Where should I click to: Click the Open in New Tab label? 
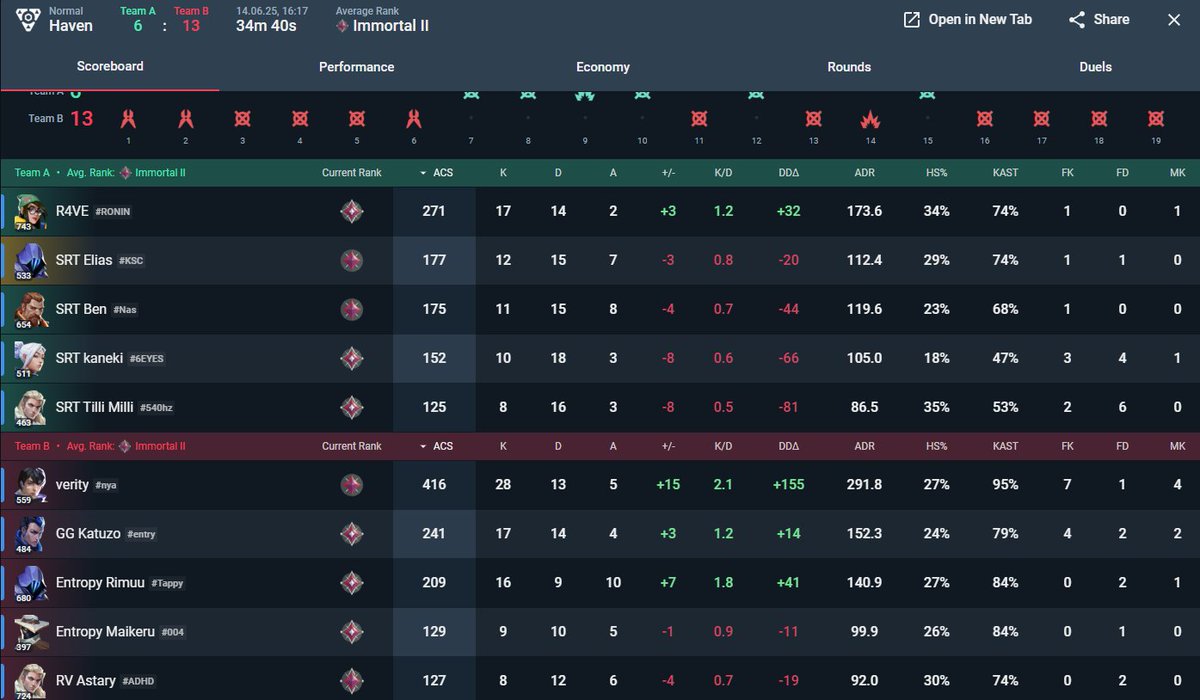pyautogui.click(x=980, y=20)
